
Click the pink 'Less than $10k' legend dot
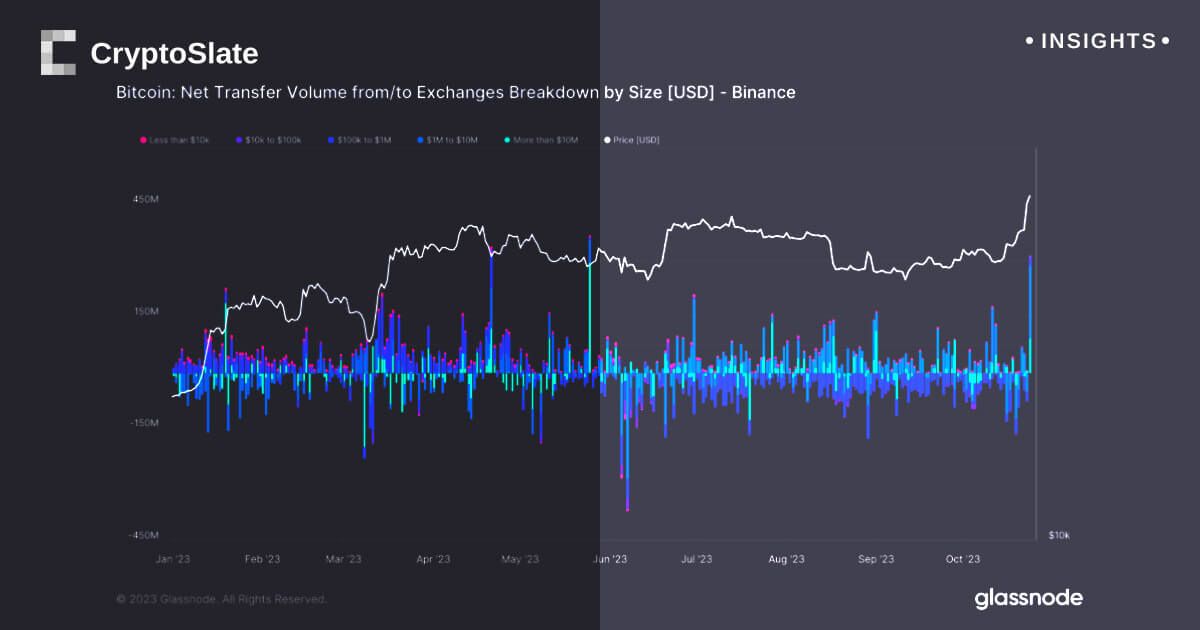pyautogui.click(x=143, y=139)
